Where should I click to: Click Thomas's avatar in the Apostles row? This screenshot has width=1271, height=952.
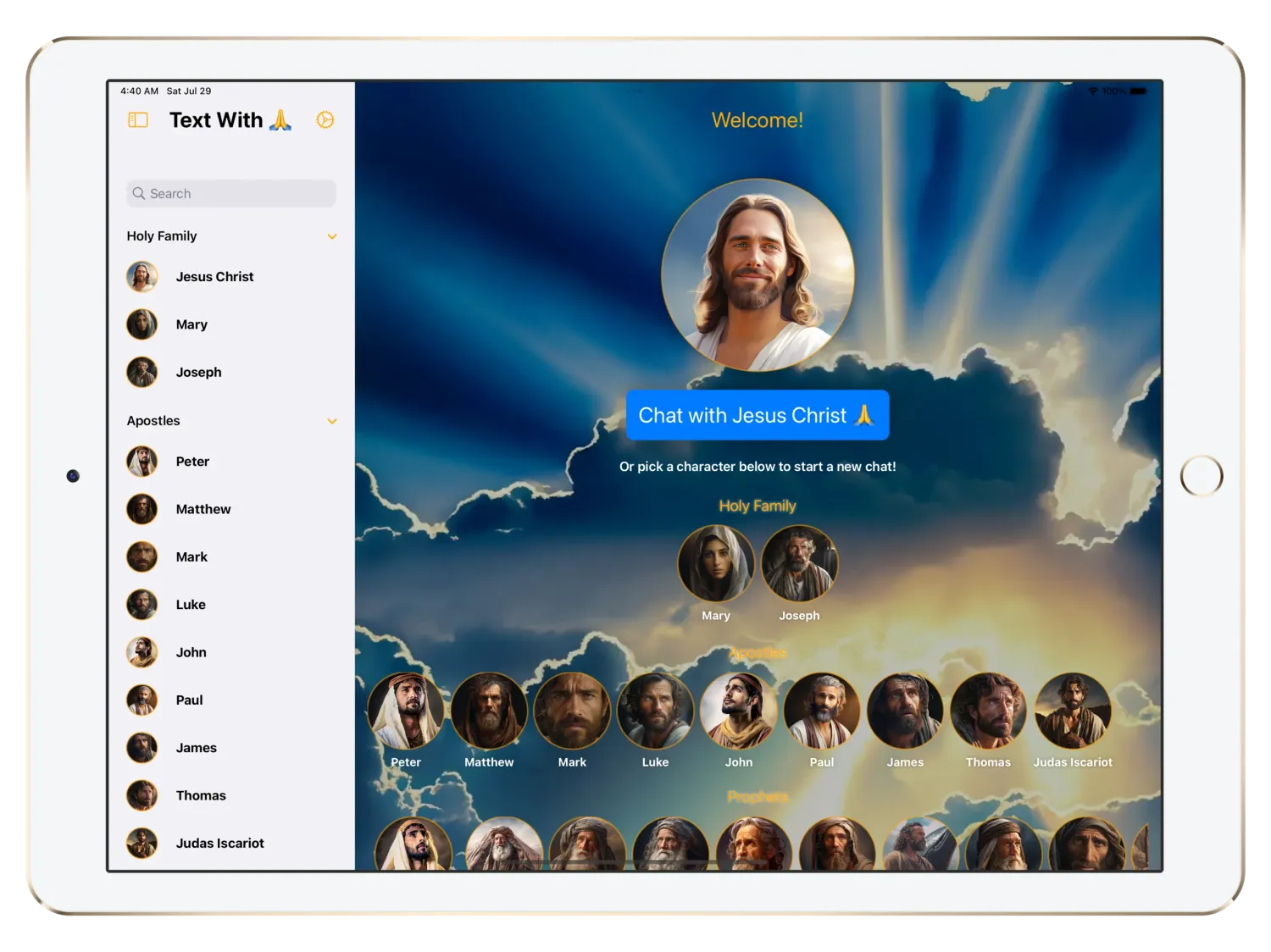(988, 710)
